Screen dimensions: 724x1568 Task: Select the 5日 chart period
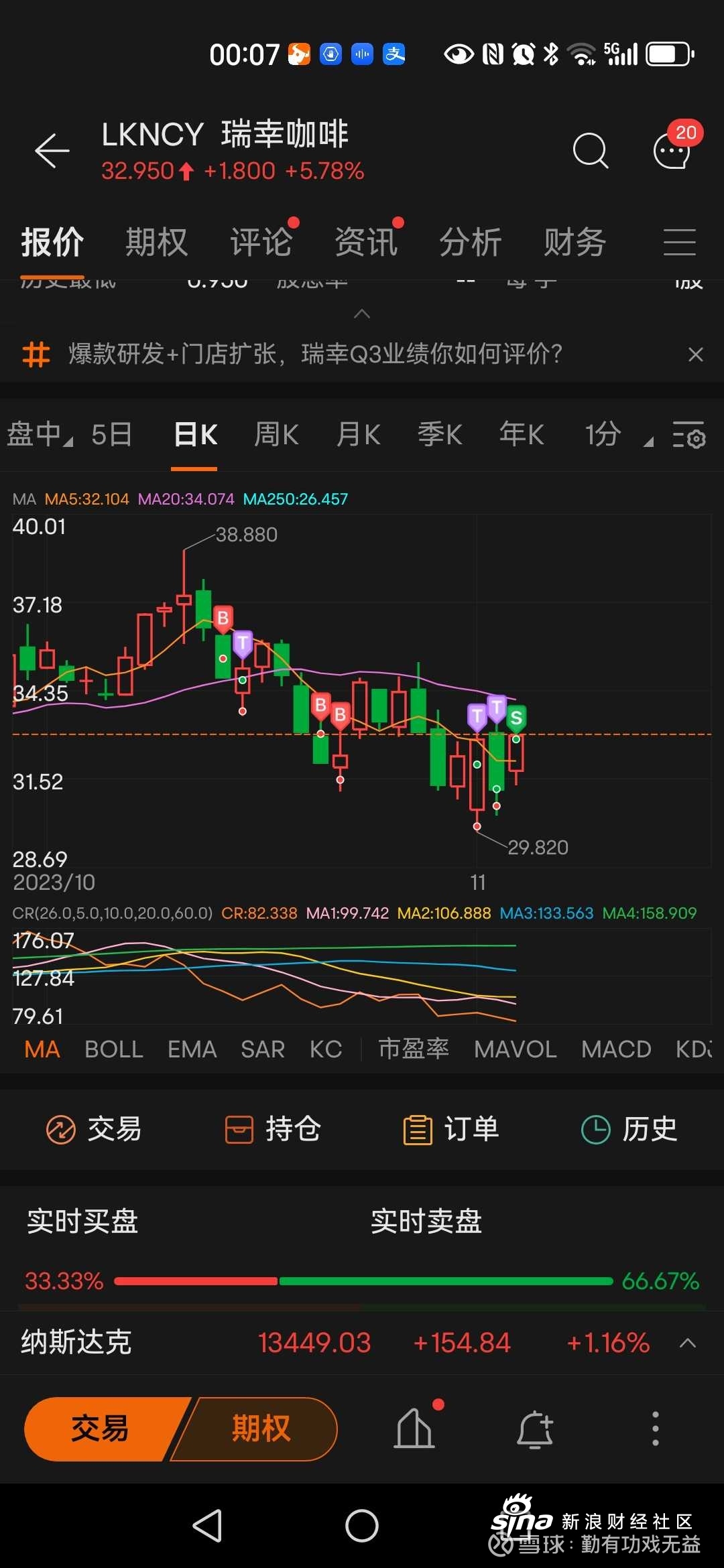tap(111, 435)
